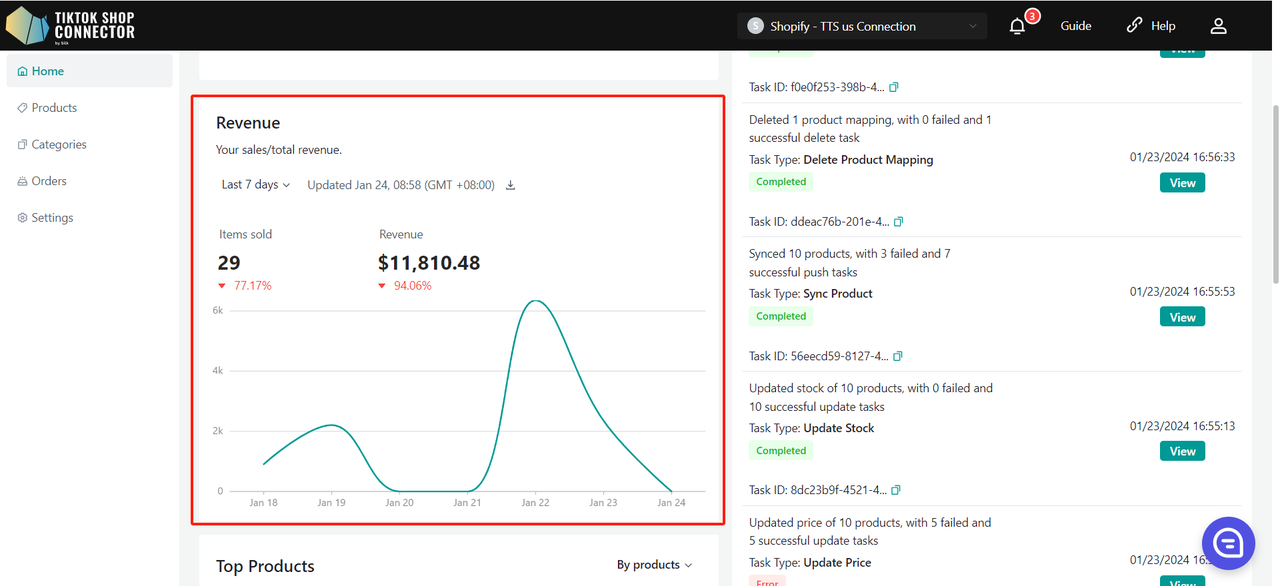
Task: Go to Products in the sidebar
Action: click(54, 108)
